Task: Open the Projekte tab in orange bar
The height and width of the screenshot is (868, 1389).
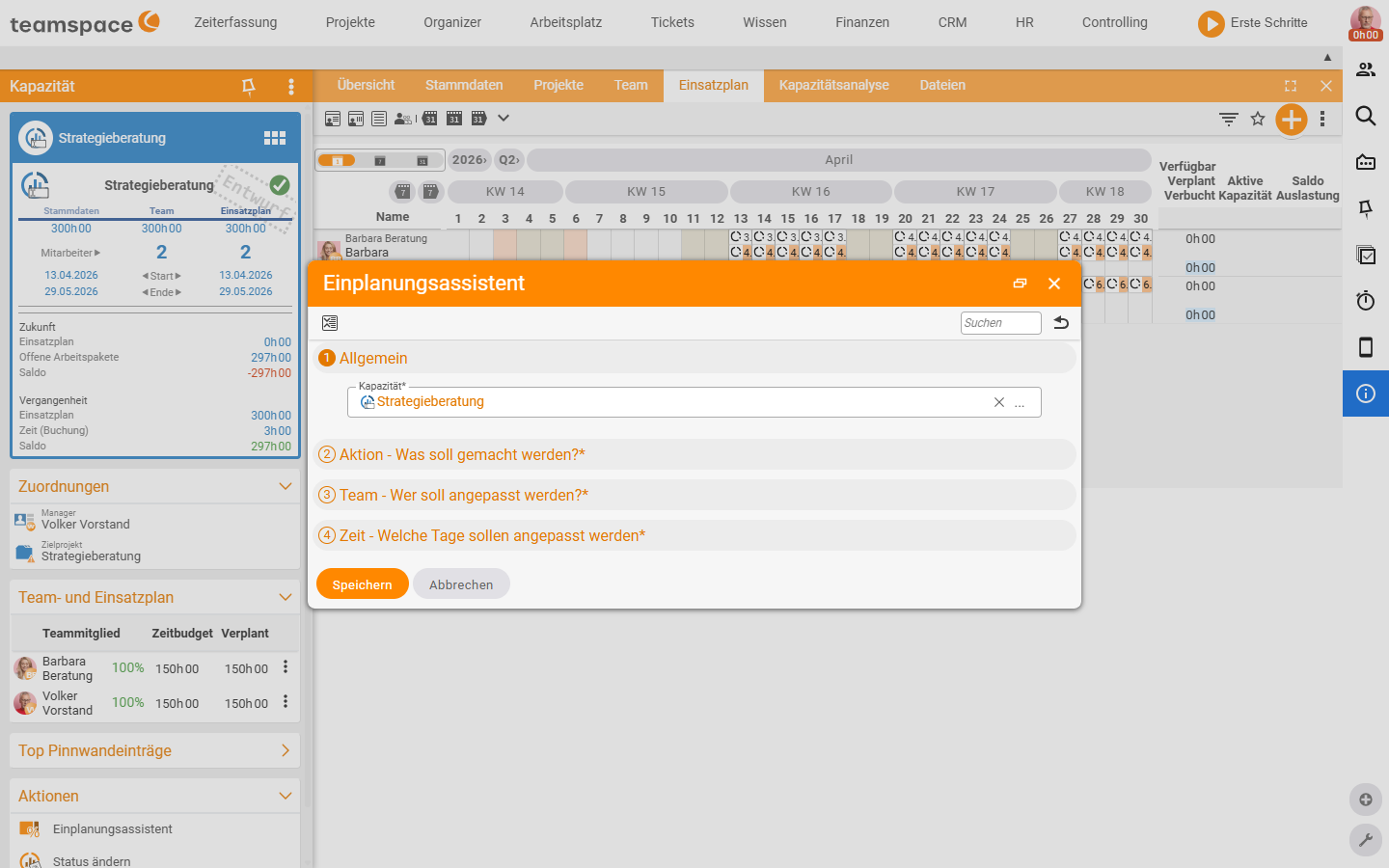Action: coord(558,85)
